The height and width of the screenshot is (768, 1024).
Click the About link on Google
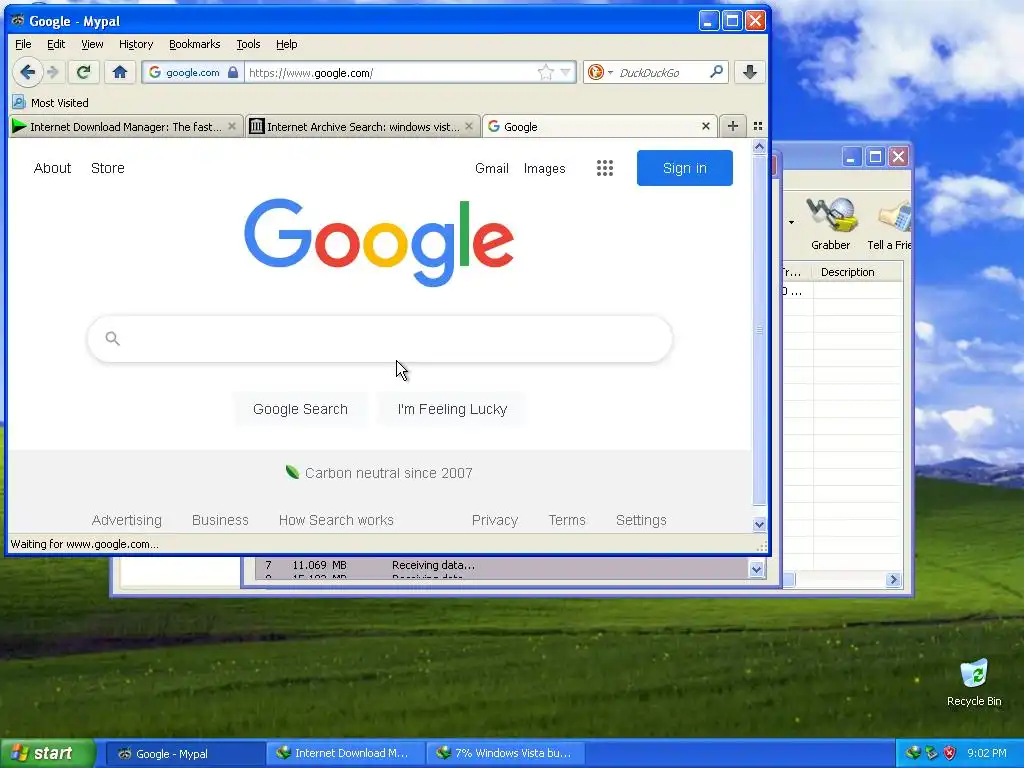52,168
